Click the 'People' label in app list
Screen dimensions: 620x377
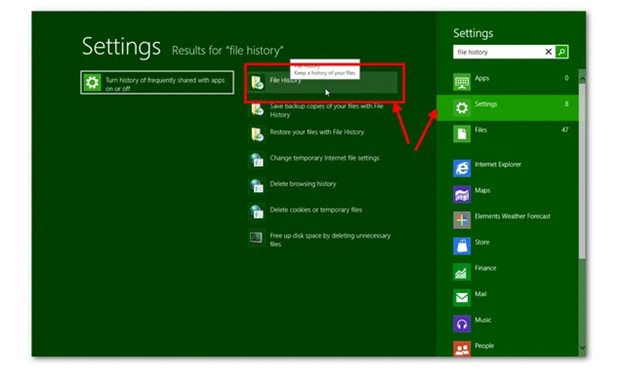point(484,346)
